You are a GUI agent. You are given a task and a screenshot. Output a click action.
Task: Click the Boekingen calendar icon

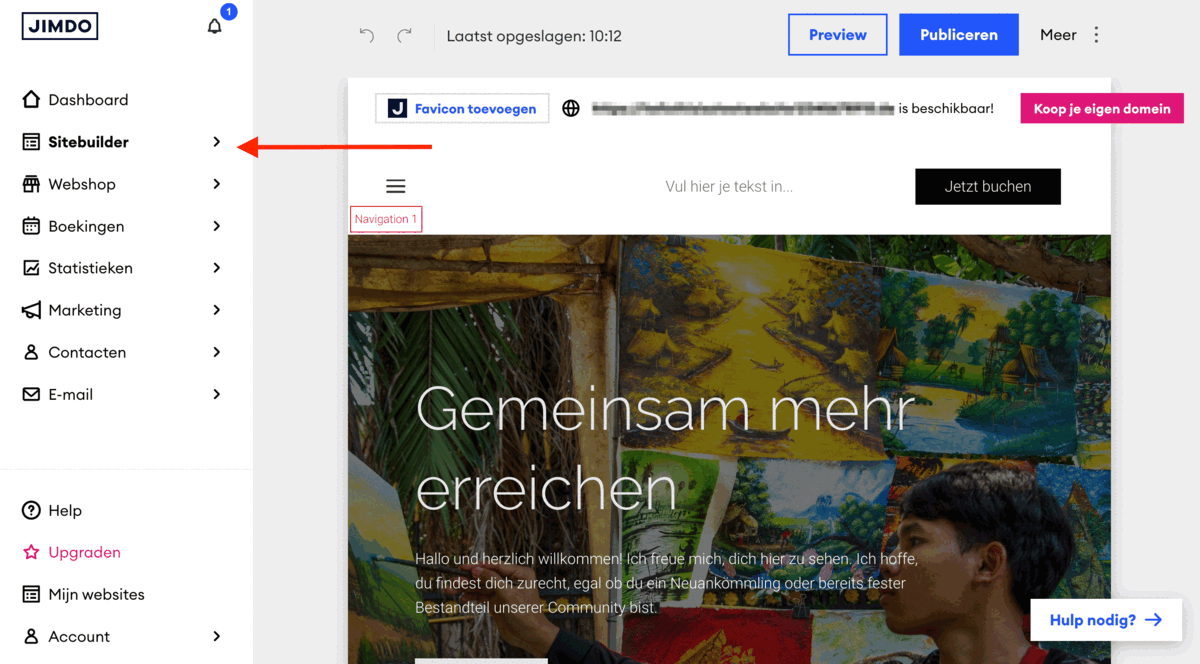click(31, 226)
